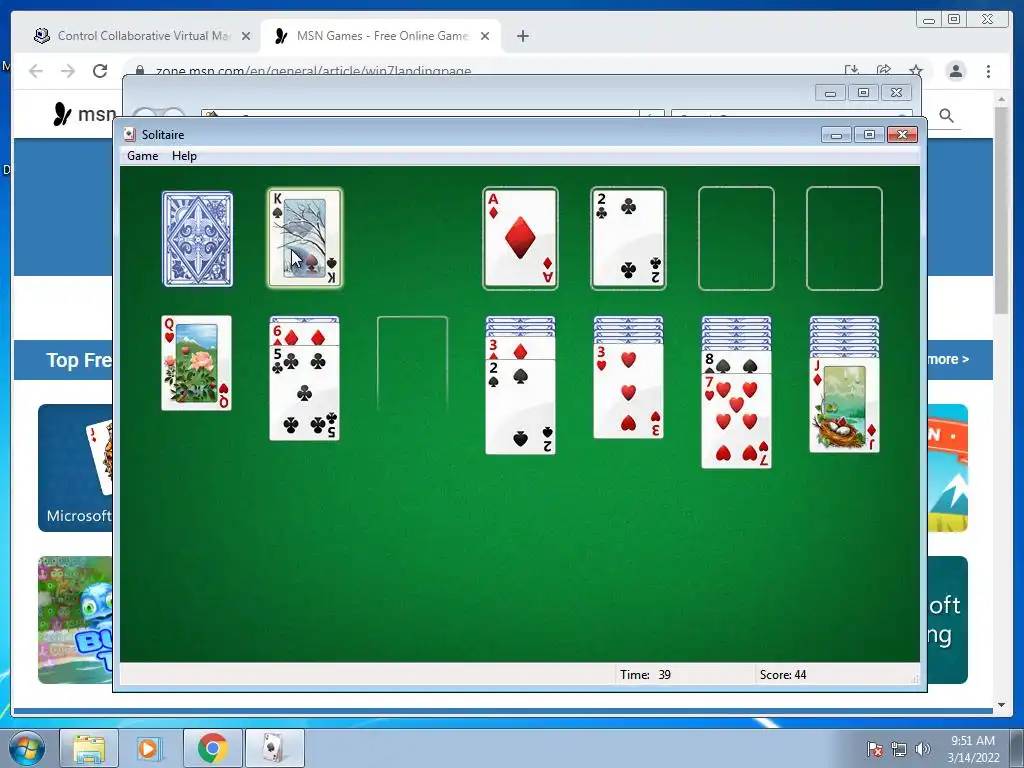Click the fourth empty foundation slot
1024x768 pixels.
tap(844, 238)
